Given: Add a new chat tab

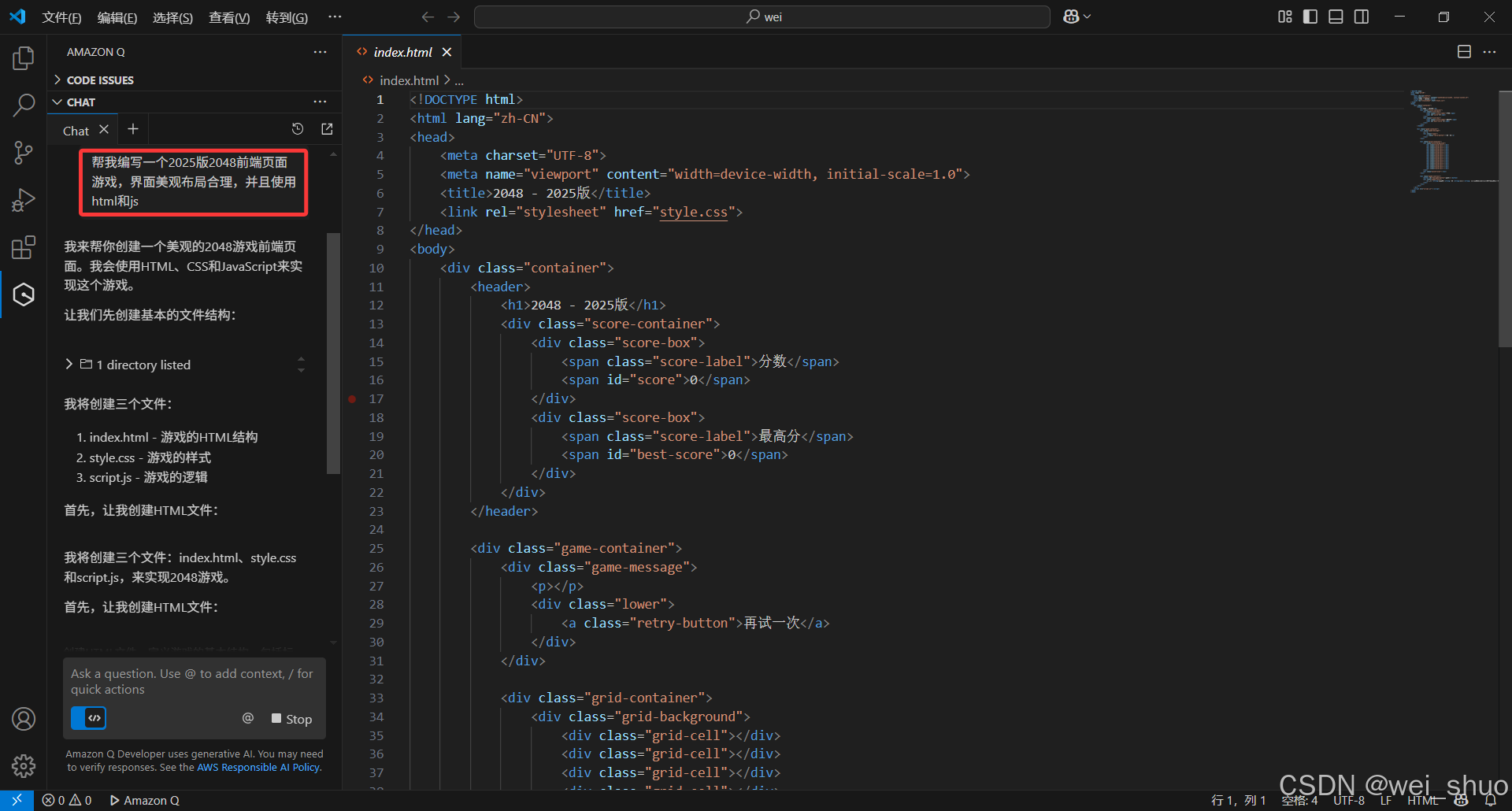Looking at the screenshot, I should tap(133, 129).
